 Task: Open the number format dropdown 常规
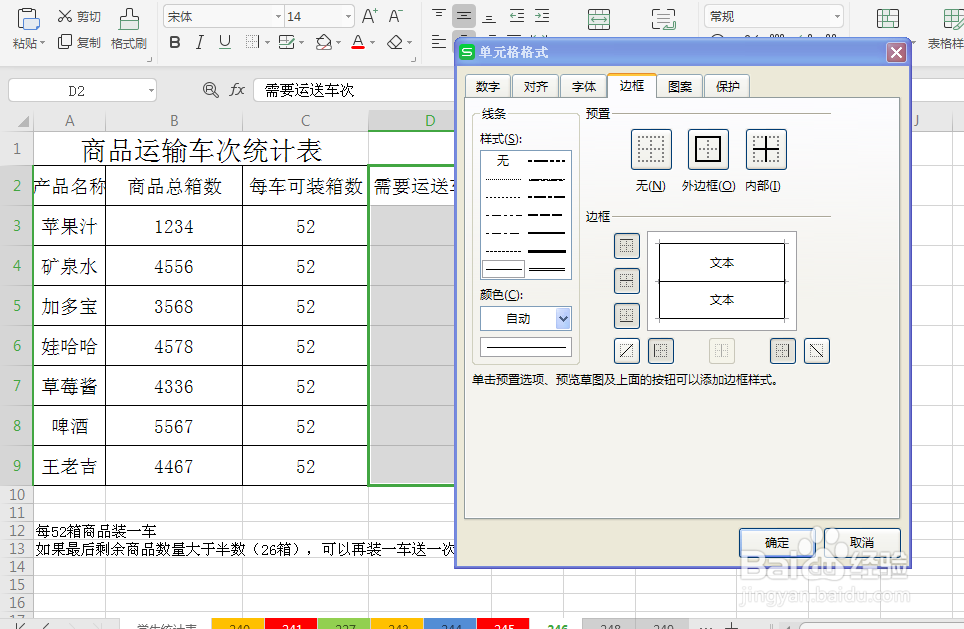pyautogui.click(x=837, y=17)
